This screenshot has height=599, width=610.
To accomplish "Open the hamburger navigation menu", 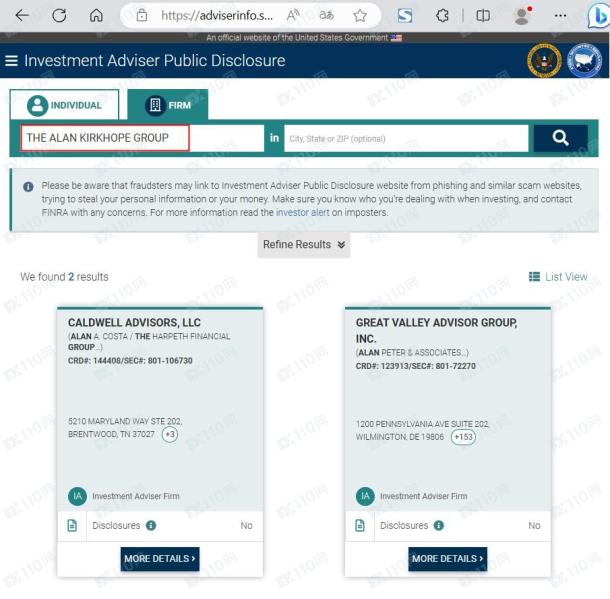I will 11,61.
